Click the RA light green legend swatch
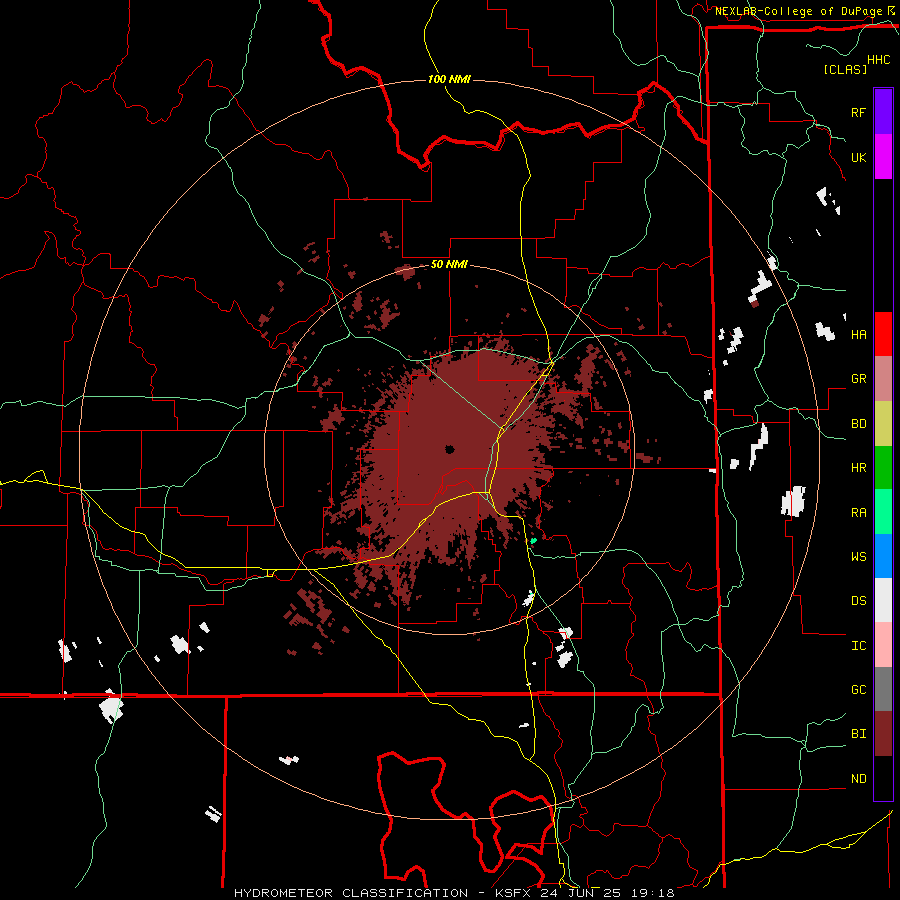The image size is (900, 900). pos(883,512)
